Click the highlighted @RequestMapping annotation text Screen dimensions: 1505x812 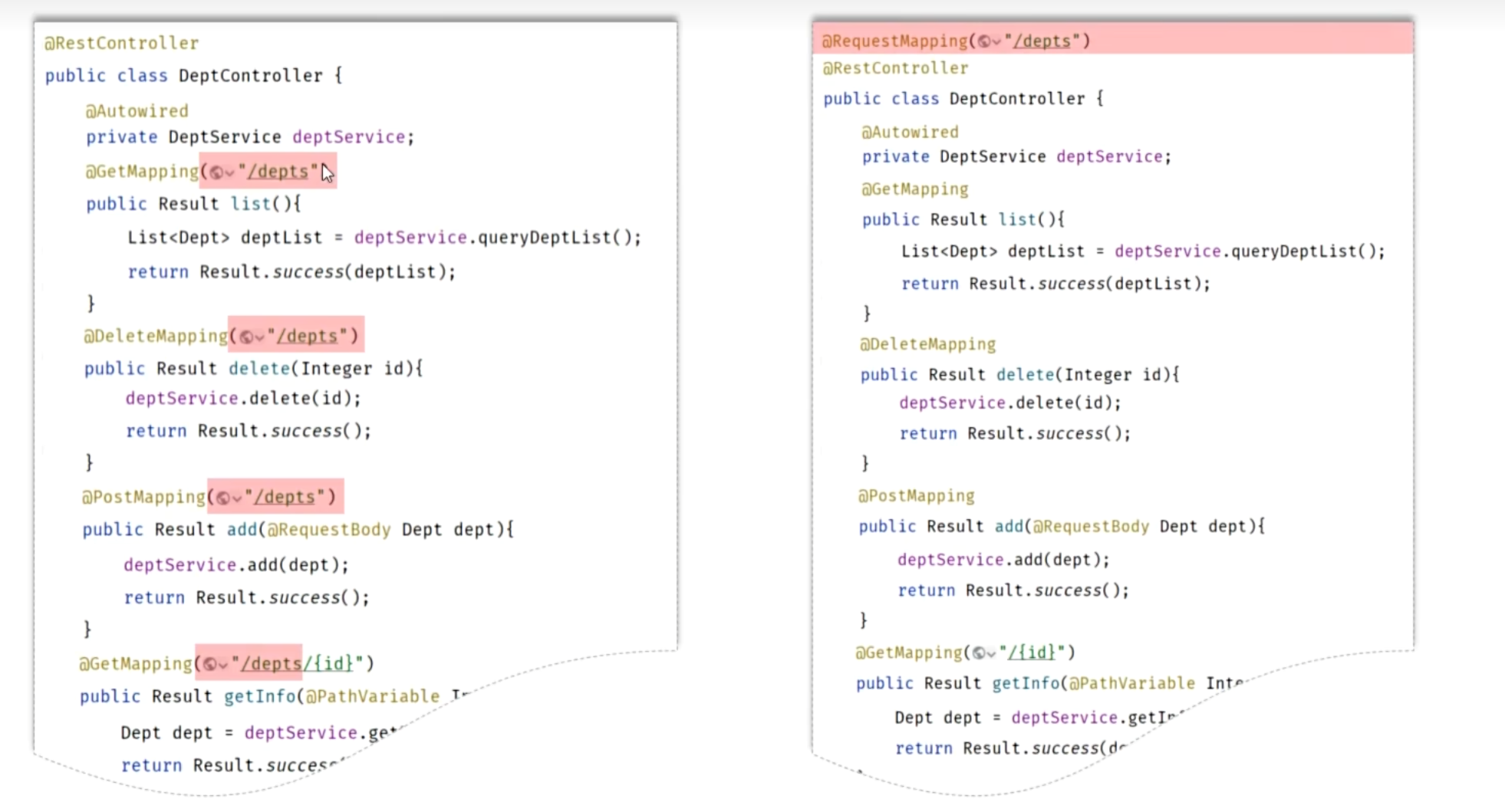[x=894, y=41]
